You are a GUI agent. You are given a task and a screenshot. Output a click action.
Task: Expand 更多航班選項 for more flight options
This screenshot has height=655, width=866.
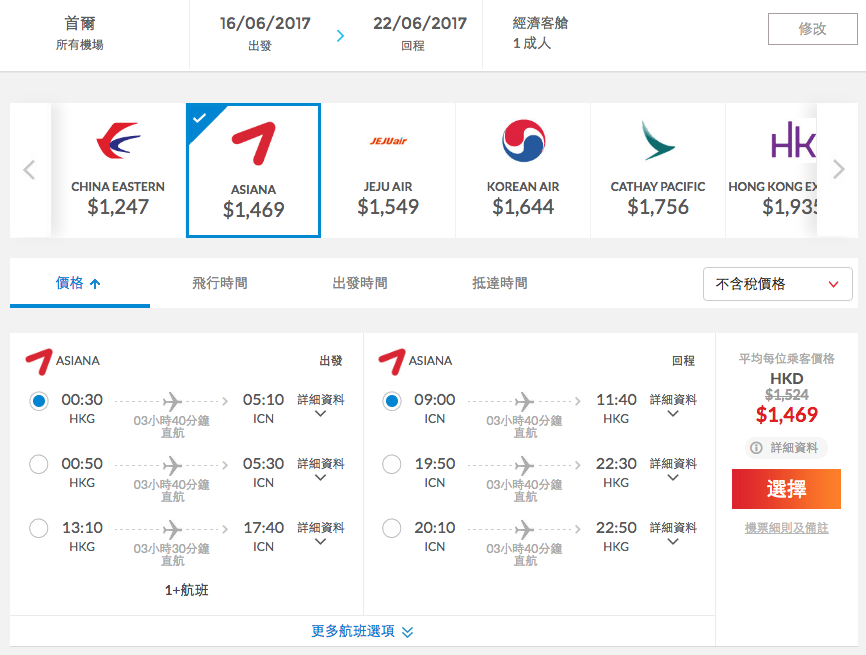pyautogui.click(x=362, y=631)
